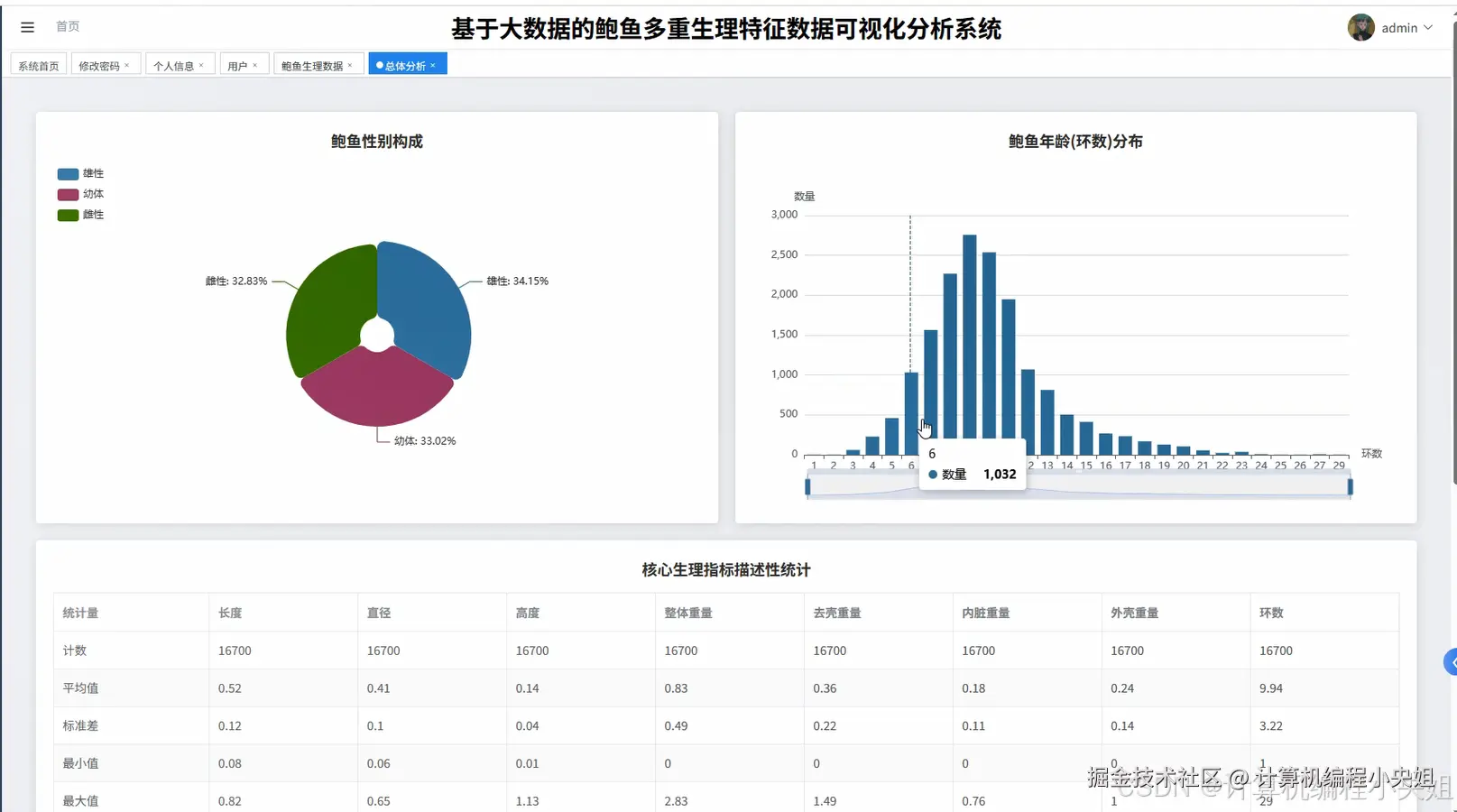The image size is (1457, 812).
Task: Click the blue floating button at right edge
Action: pos(1451,662)
